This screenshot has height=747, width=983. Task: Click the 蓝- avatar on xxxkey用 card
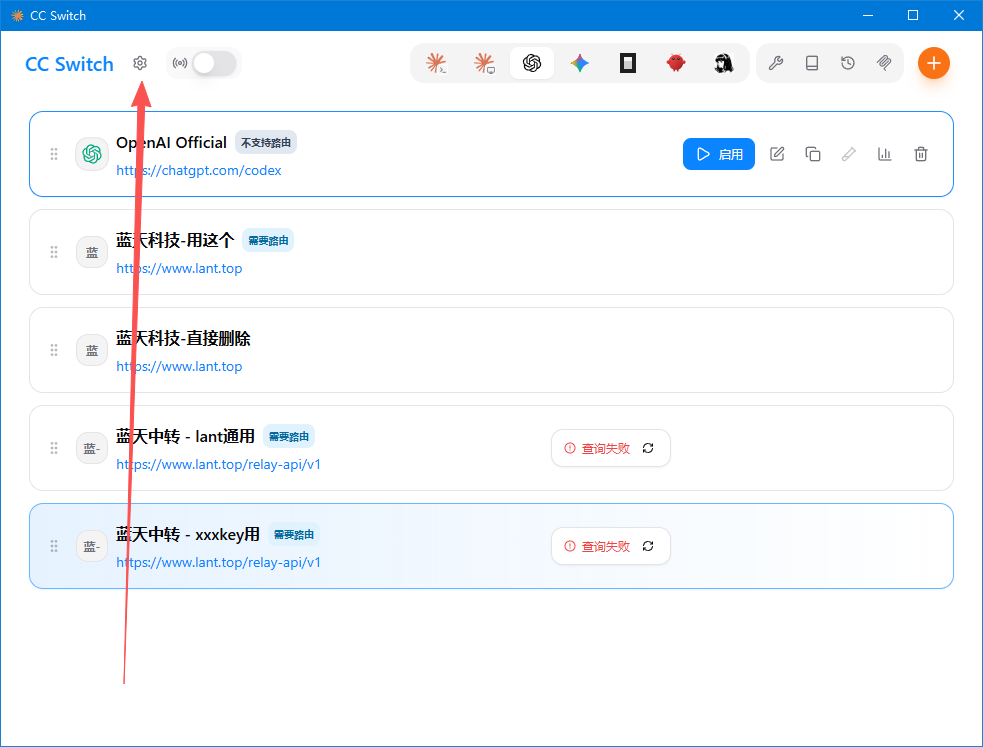[92, 546]
